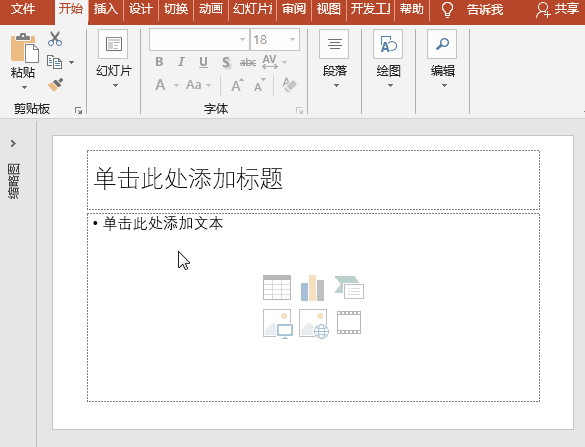
Task: Switch to the Review (审阅) tab
Action: coord(294,9)
